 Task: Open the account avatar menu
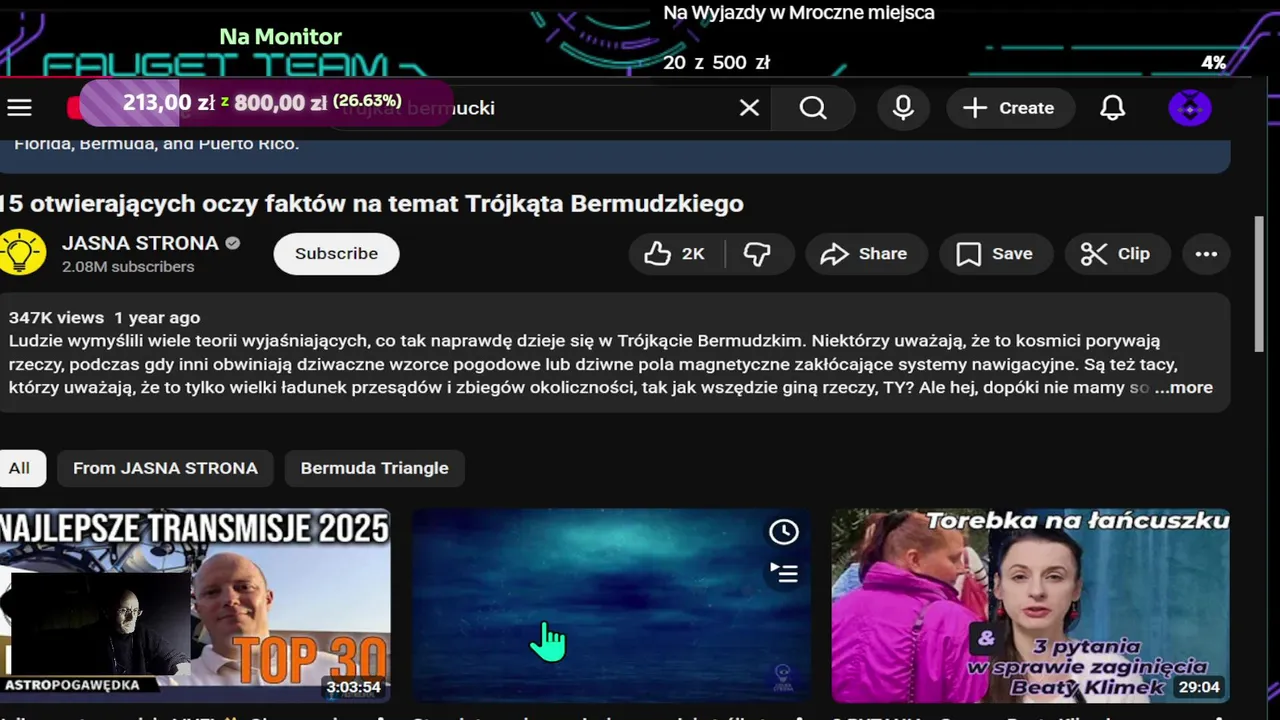coord(1190,108)
